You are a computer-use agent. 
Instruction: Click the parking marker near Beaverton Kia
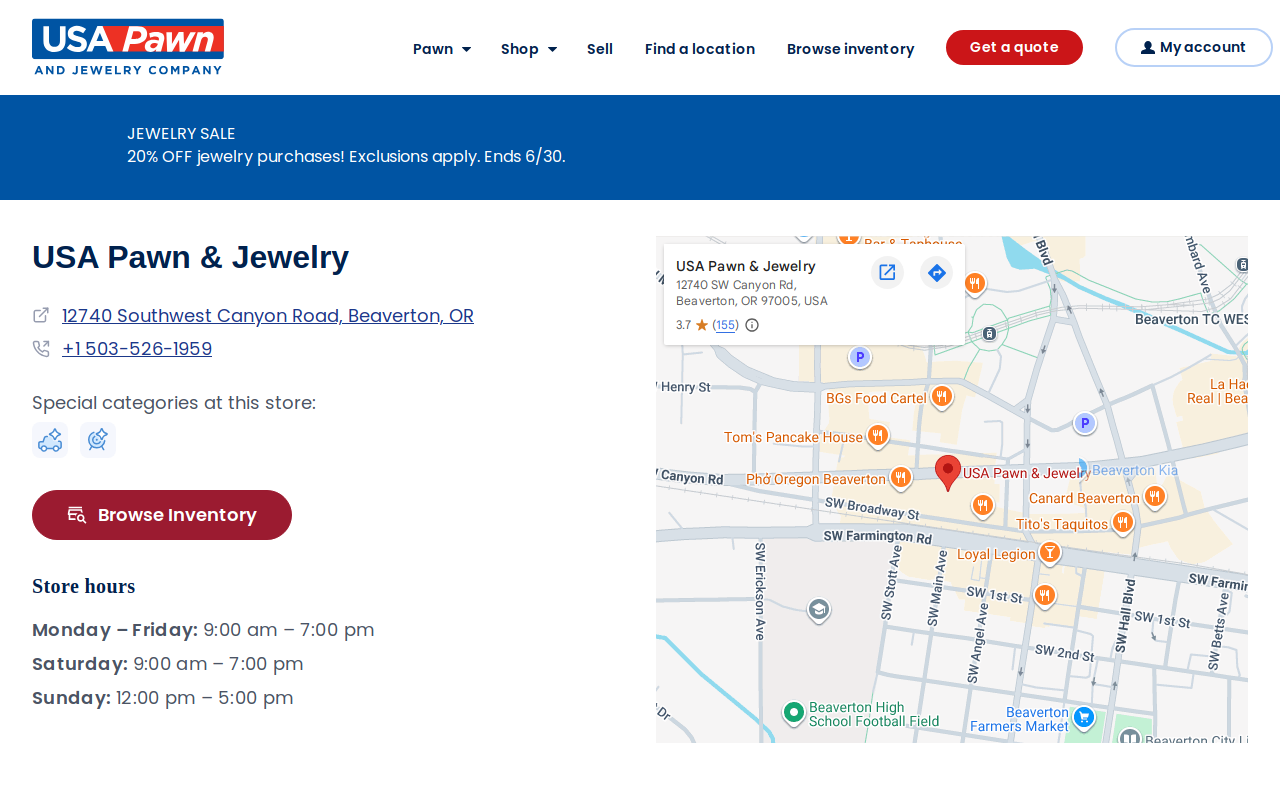point(1085,424)
